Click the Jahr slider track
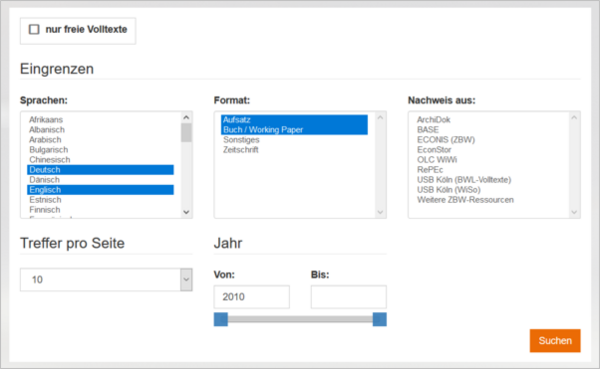This screenshot has height=369, width=600. pyautogui.click(x=300, y=319)
